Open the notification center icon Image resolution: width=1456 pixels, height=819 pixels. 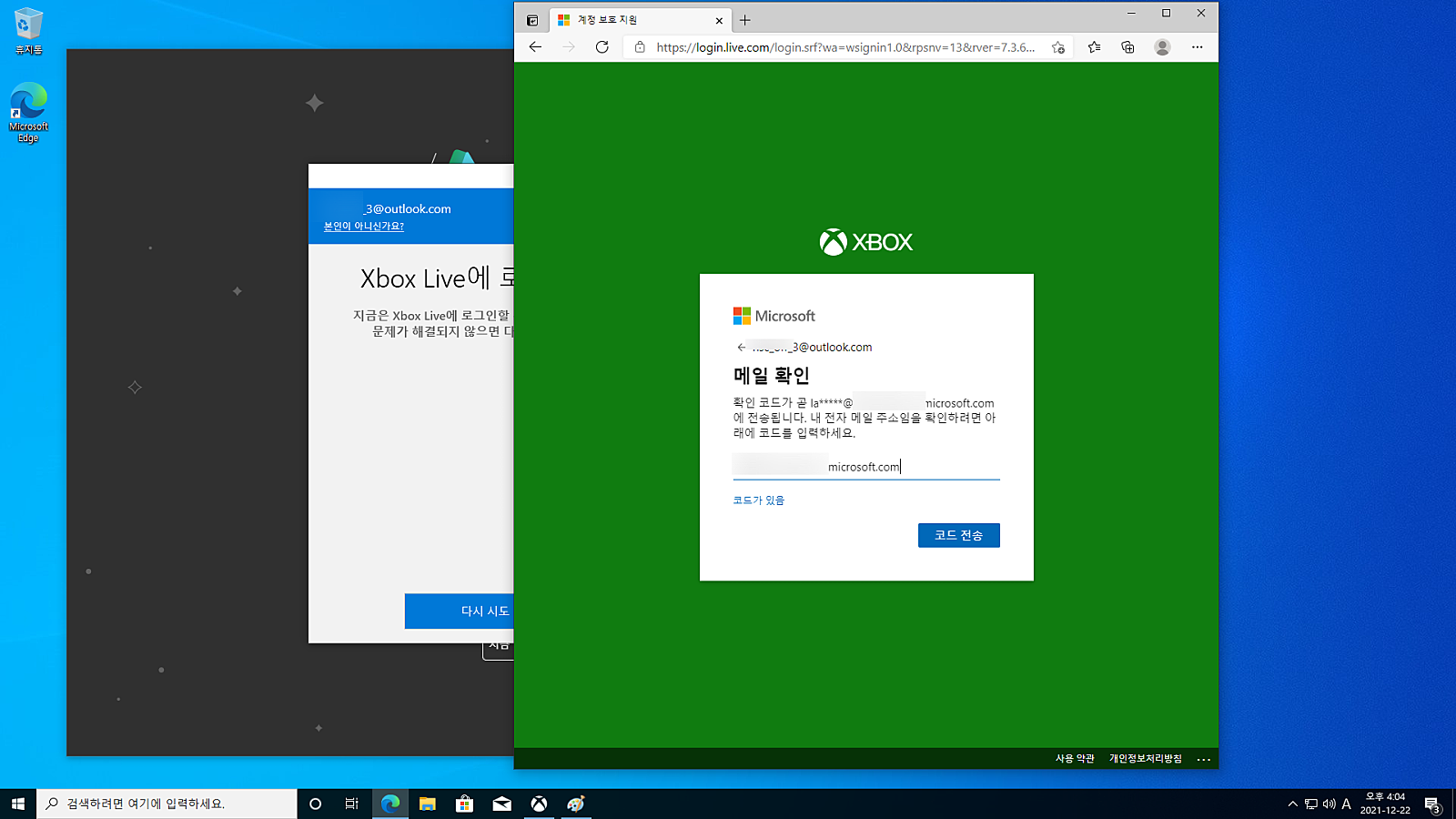click(1432, 804)
